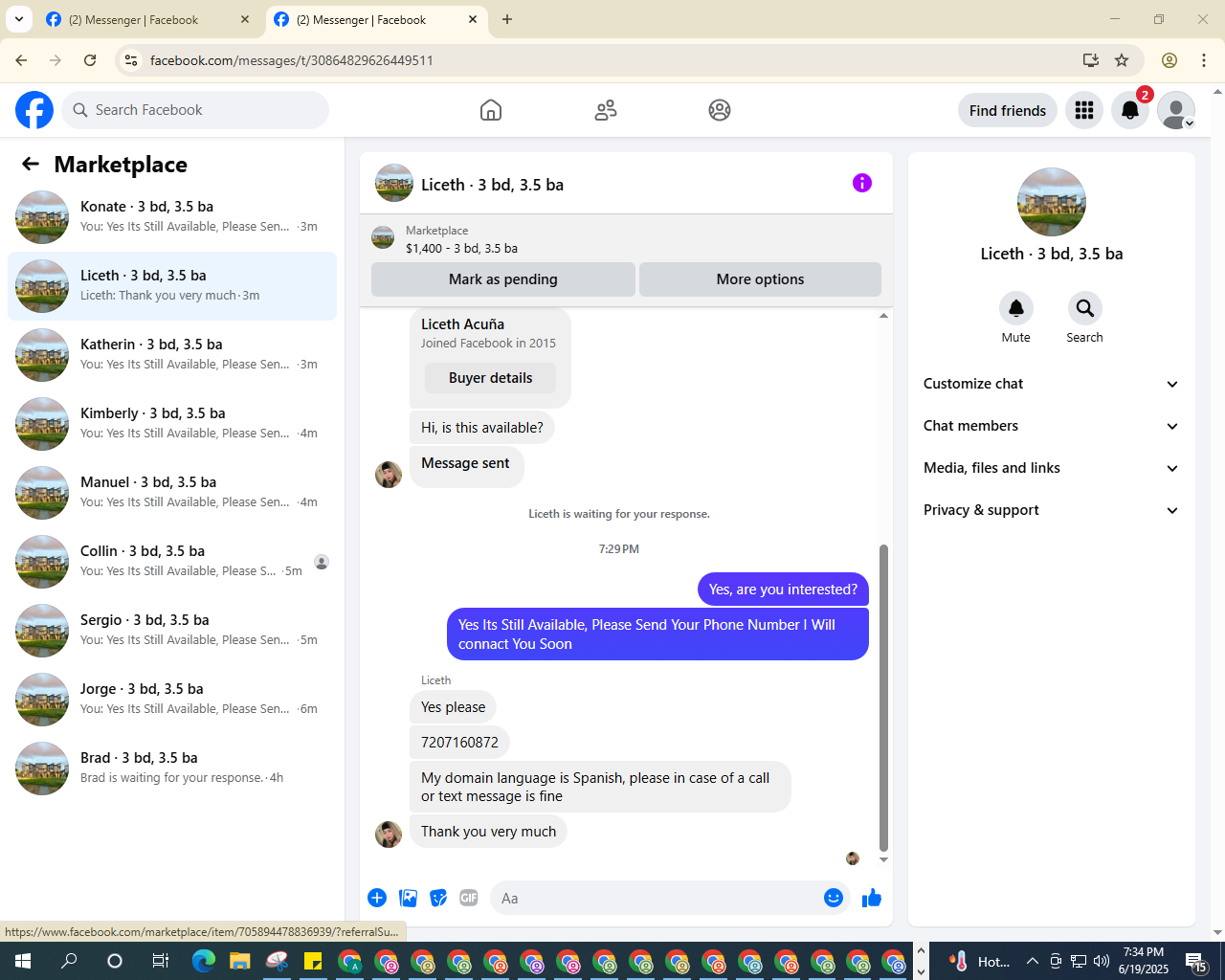Click the back arrow beside Marketplace
The height and width of the screenshot is (980, 1225).
click(31, 165)
